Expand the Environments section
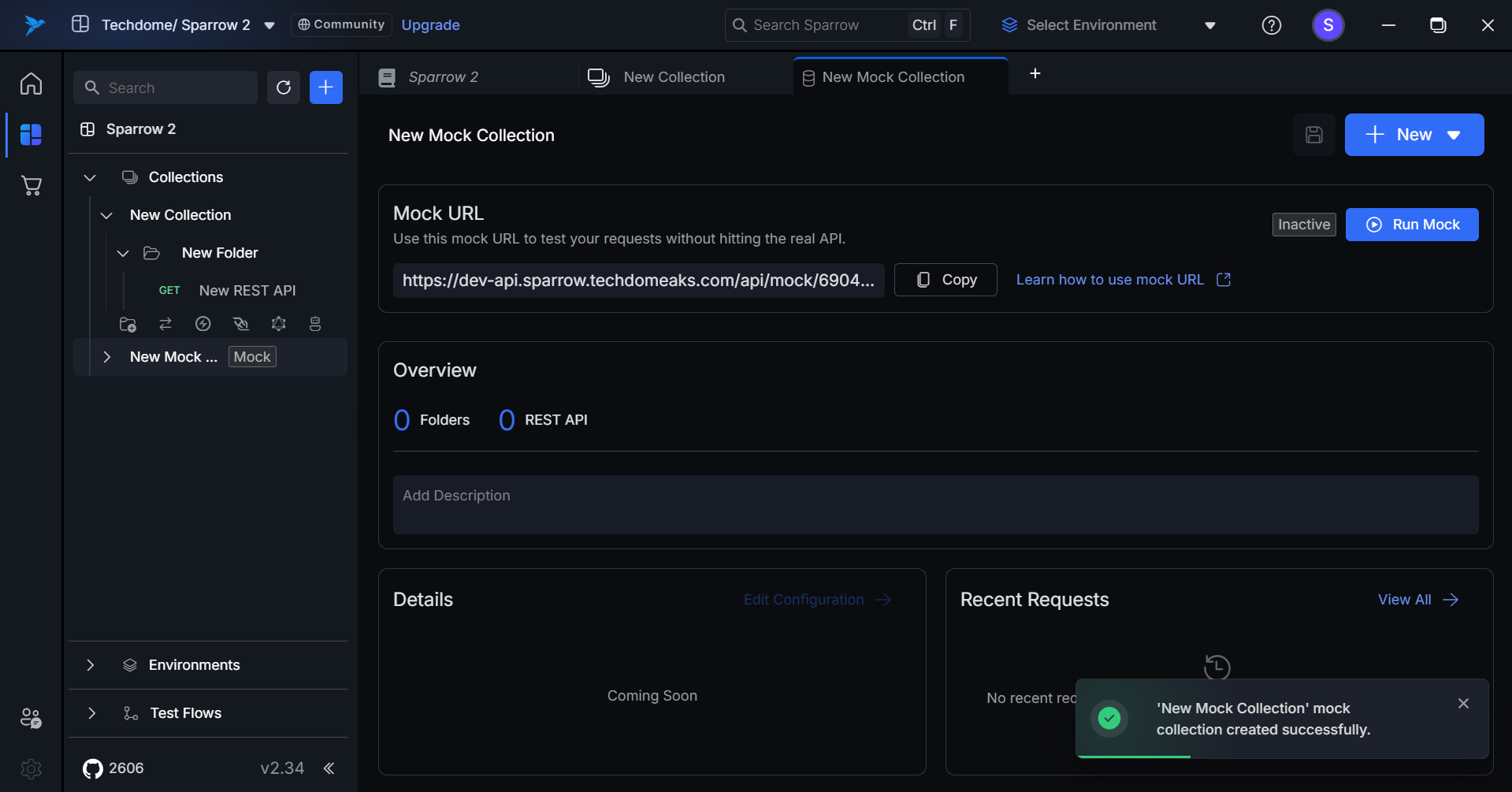Screen dimensions: 1512x792 pos(91,665)
